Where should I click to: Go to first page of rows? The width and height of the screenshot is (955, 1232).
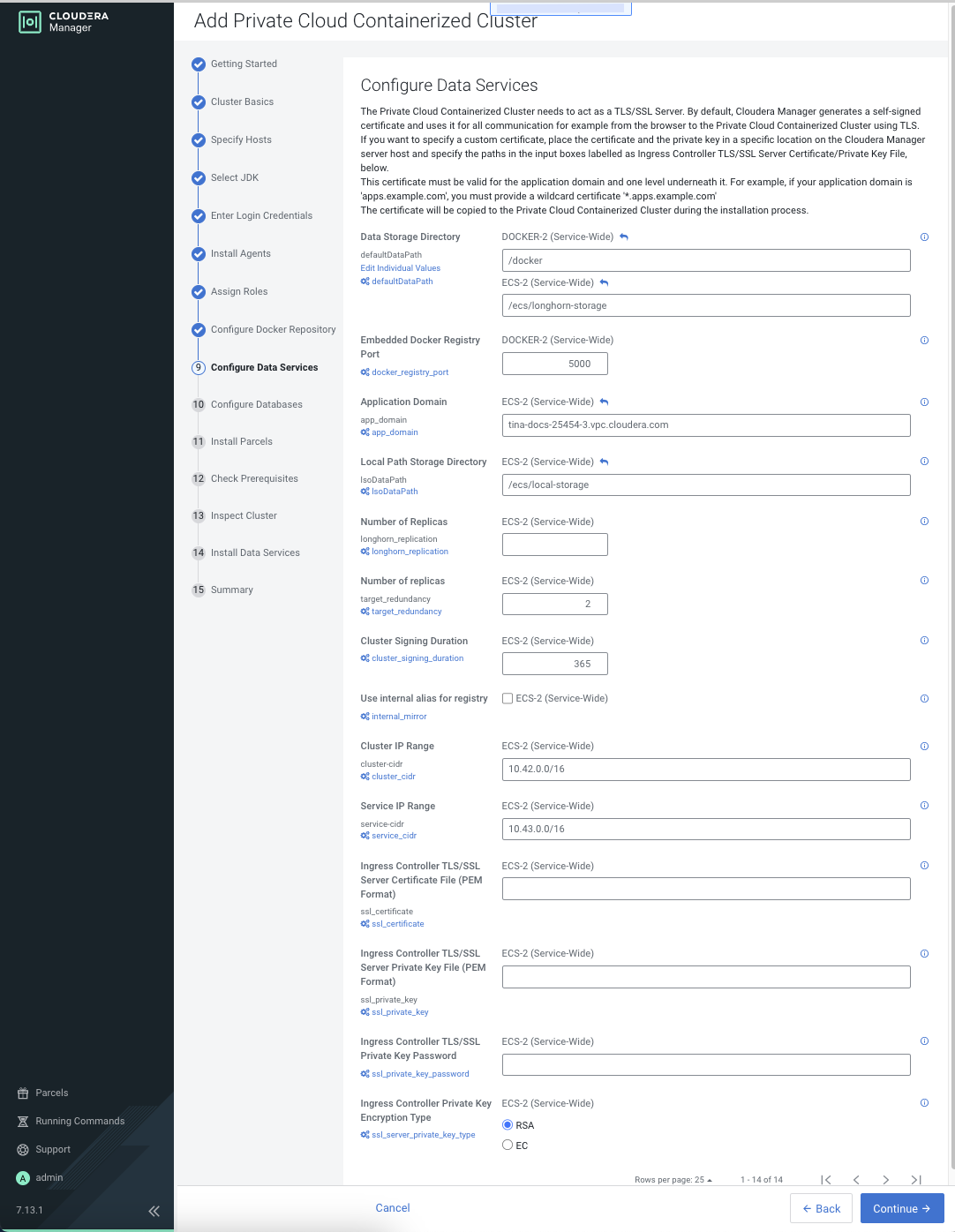pos(826,1180)
